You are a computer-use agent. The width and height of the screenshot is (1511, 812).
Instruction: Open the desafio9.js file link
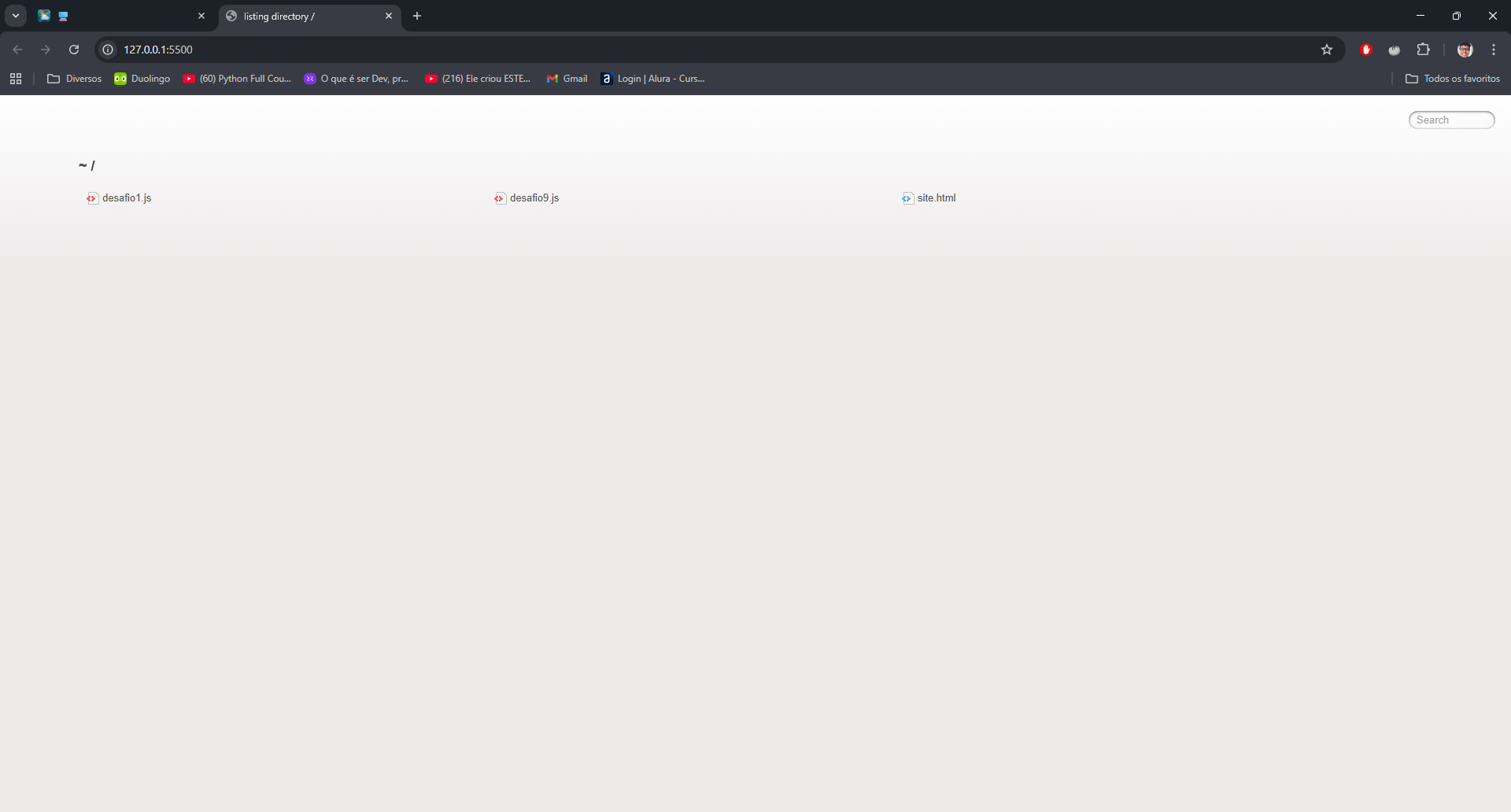[534, 197]
